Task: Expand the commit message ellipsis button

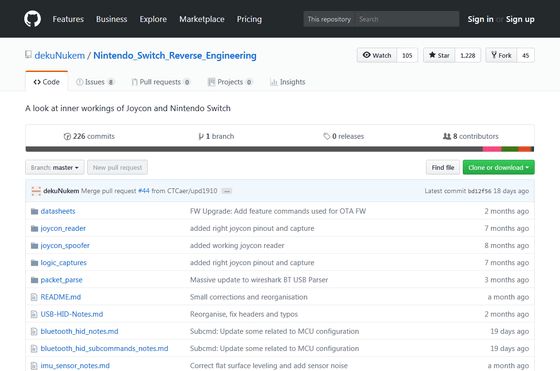Action: (x=227, y=191)
